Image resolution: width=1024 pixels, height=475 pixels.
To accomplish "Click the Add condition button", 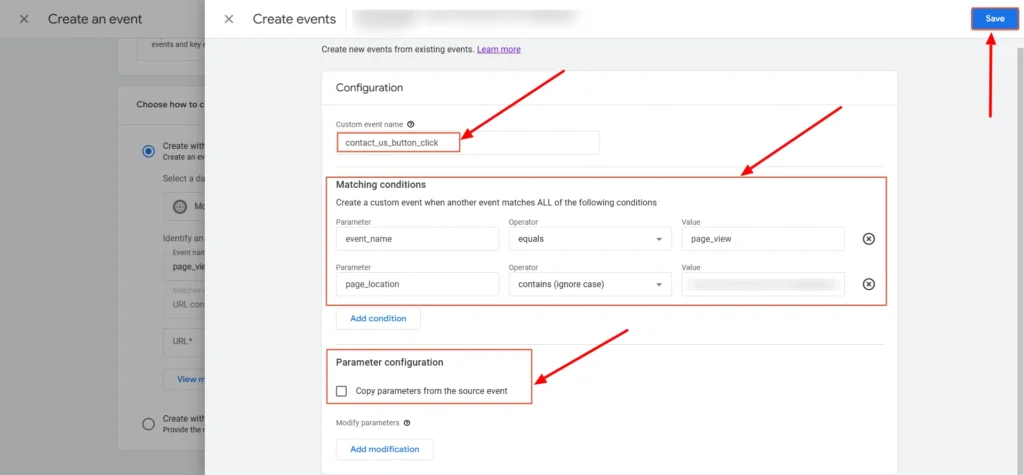I will click(378, 318).
